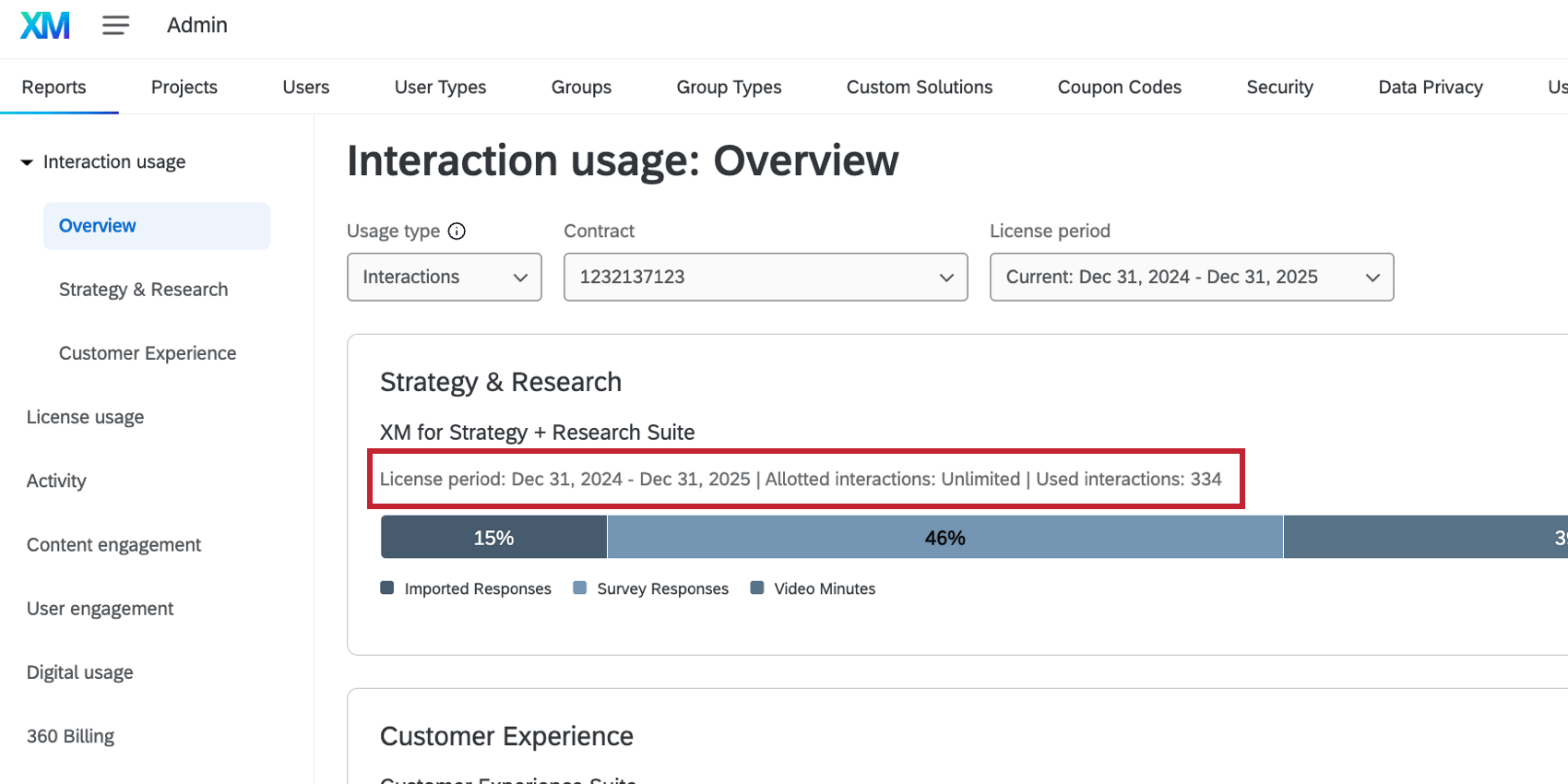Open the Contract 1232137123 dropdown
1568x784 pixels.
765,277
